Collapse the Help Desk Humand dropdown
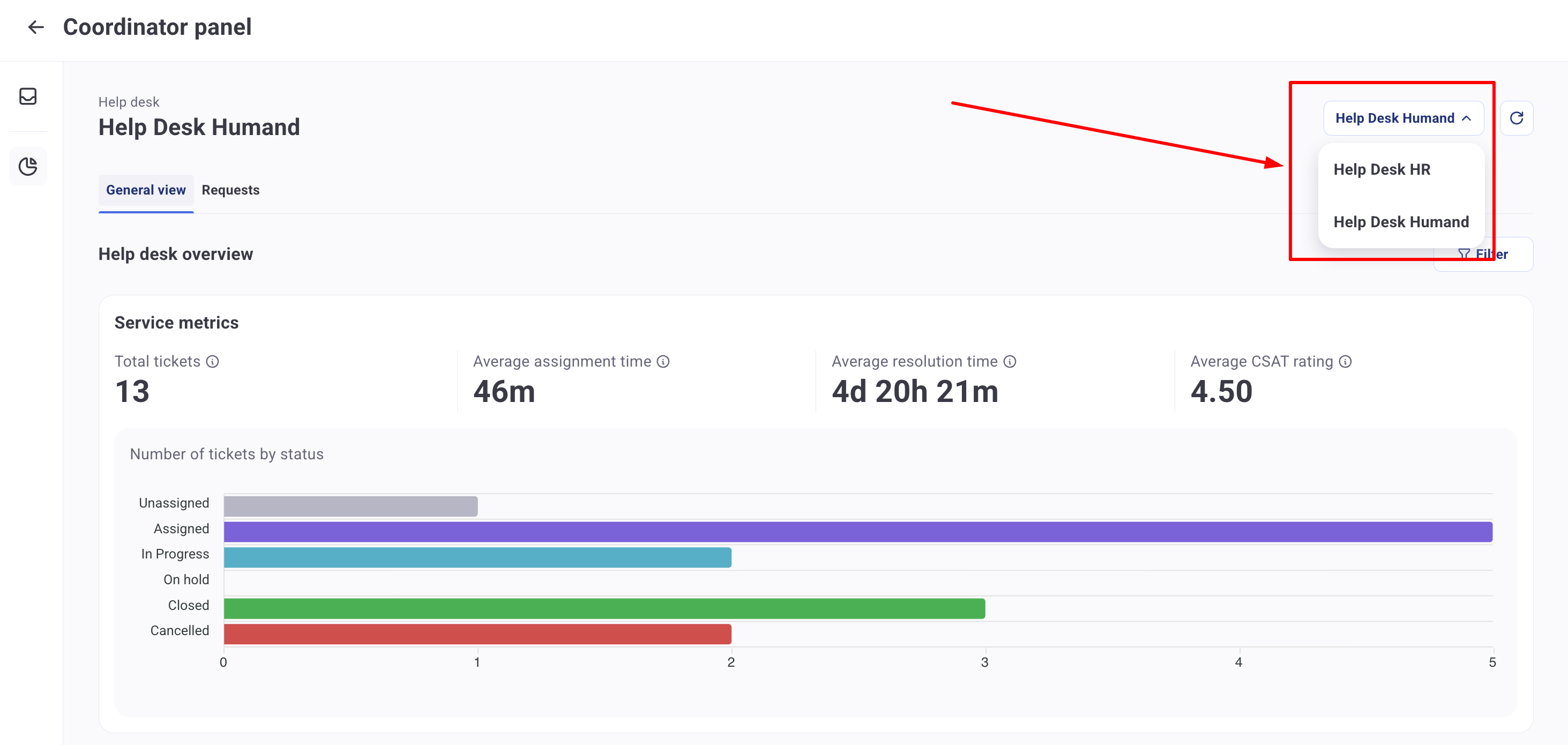The width and height of the screenshot is (1568, 745). click(1403, 118)
